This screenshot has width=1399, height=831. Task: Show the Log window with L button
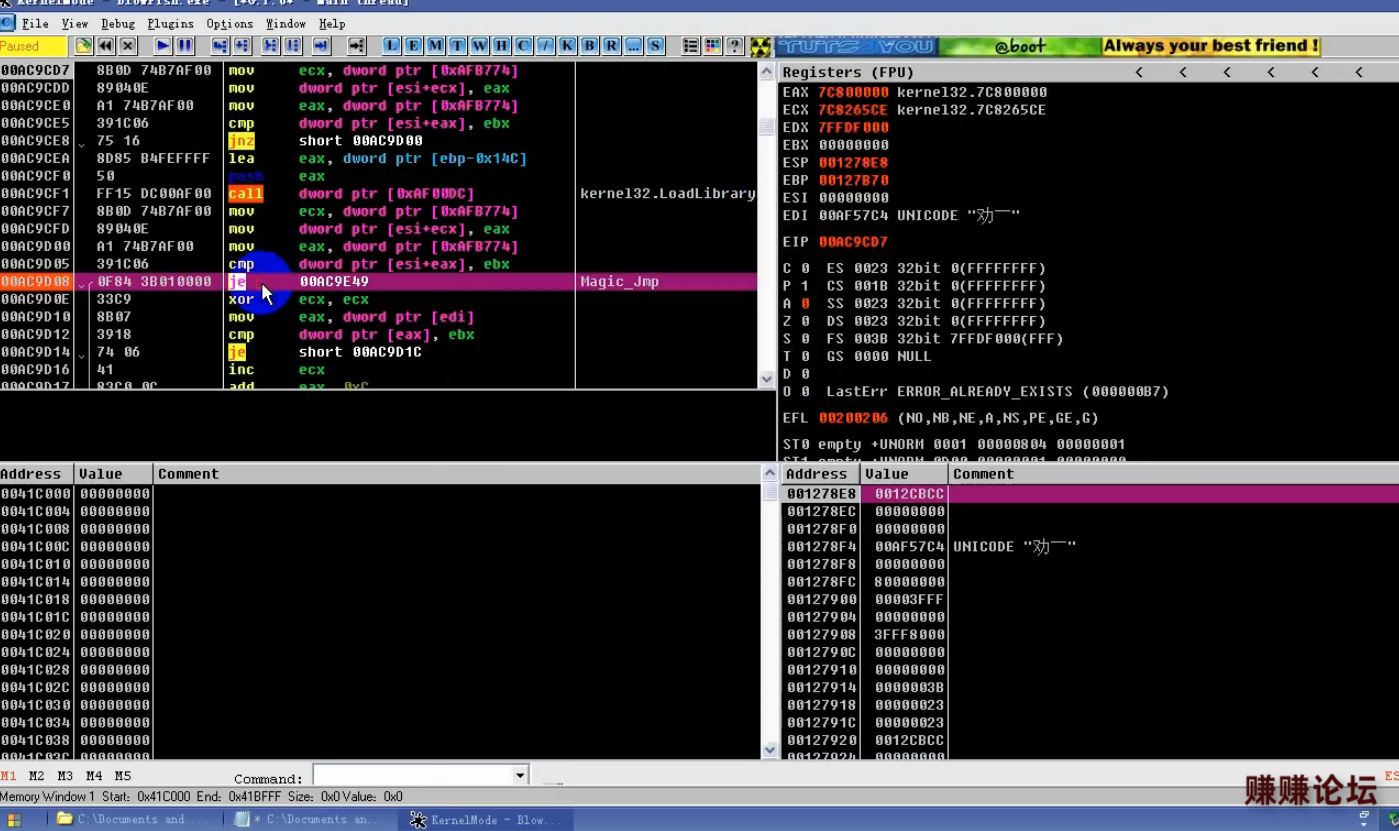click(x=392, y=46)
